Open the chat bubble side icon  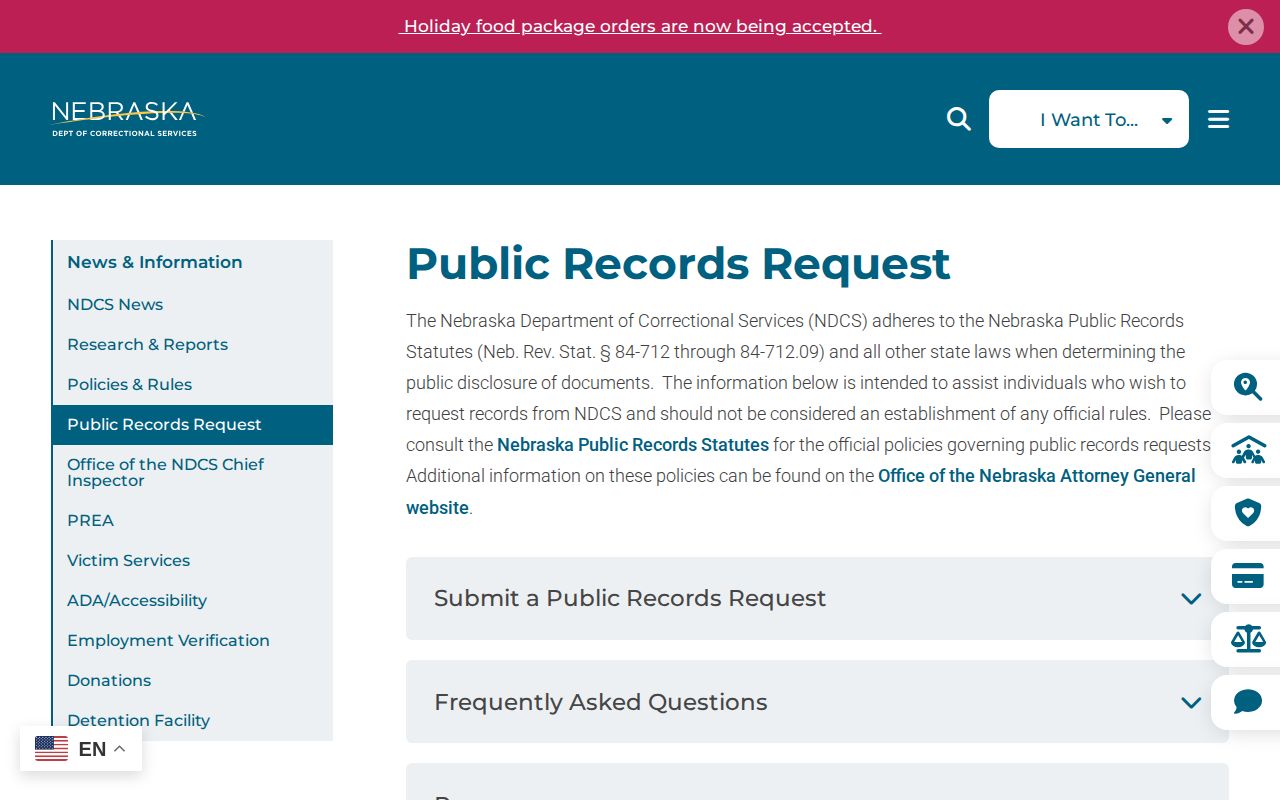tap(1247, 702)
